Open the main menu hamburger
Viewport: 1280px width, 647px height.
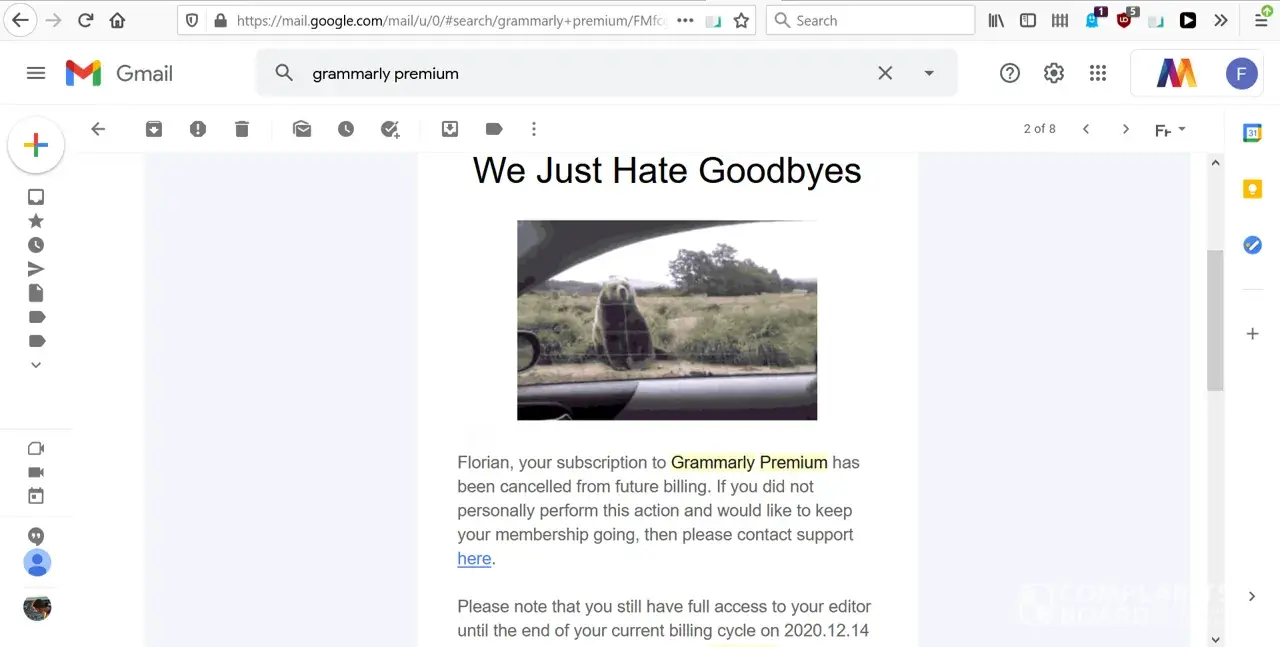pyautogui.click(x=36, y=73)
